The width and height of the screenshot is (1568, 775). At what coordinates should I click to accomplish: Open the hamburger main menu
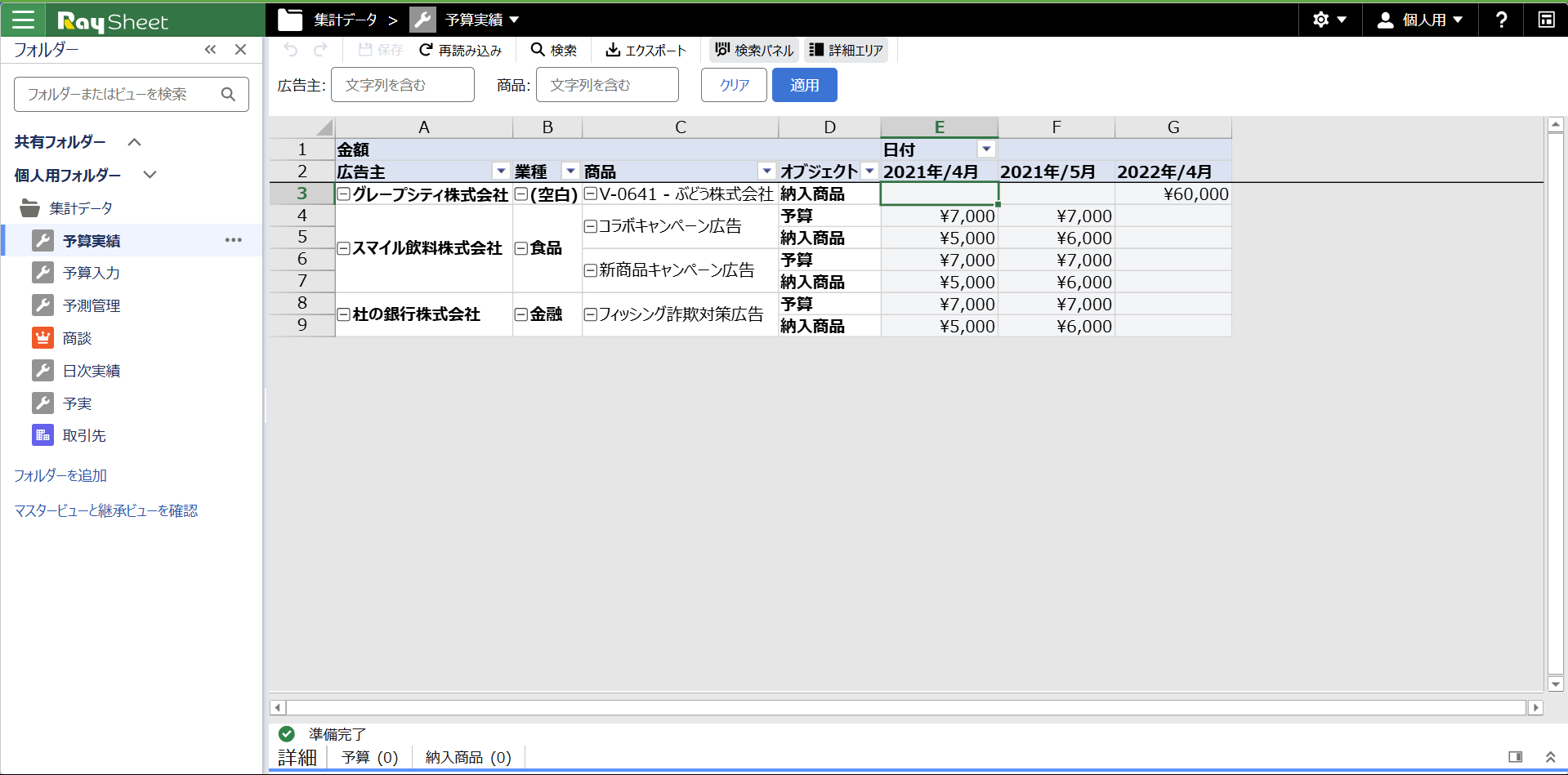(23, 20)
